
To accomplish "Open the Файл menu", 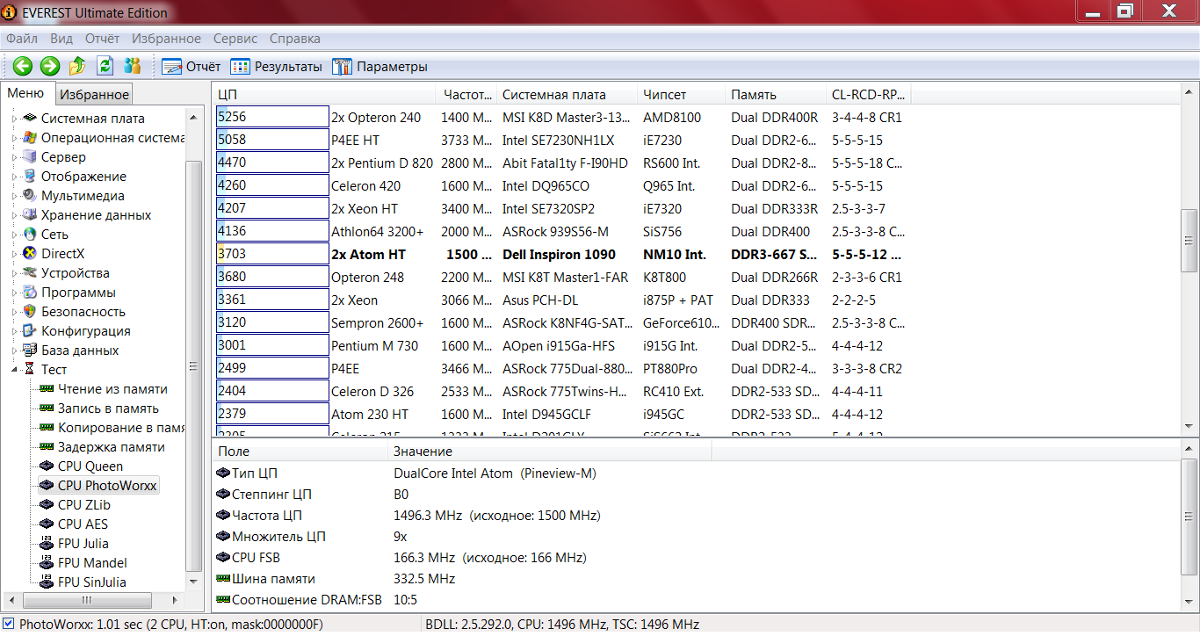I will tap(22, 38).
